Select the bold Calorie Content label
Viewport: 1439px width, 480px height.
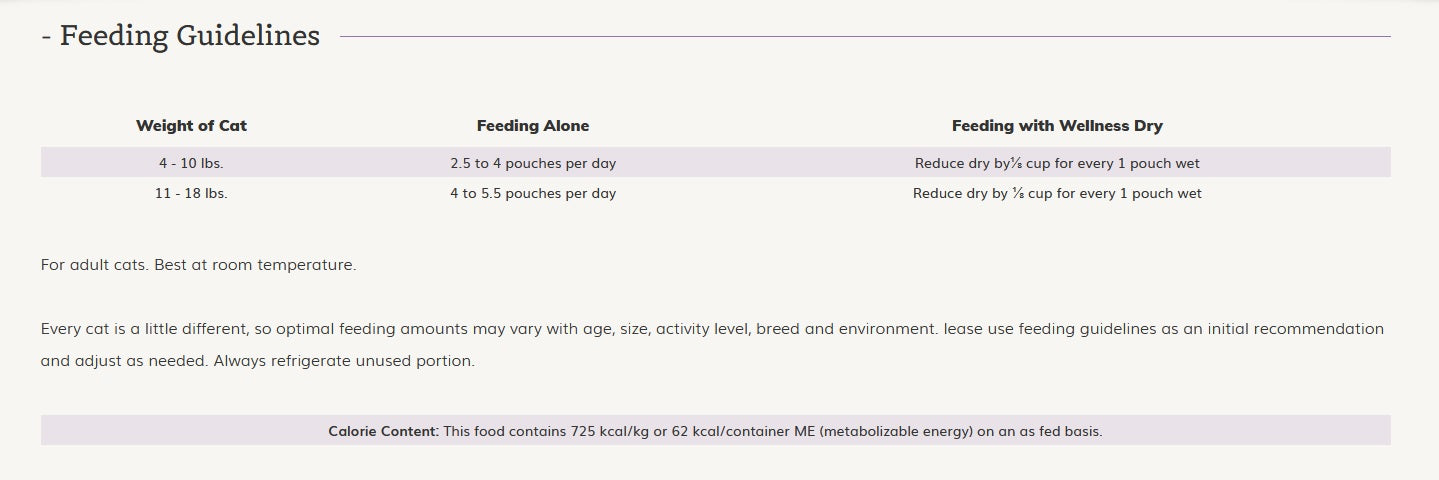click(x=383, y=431)
